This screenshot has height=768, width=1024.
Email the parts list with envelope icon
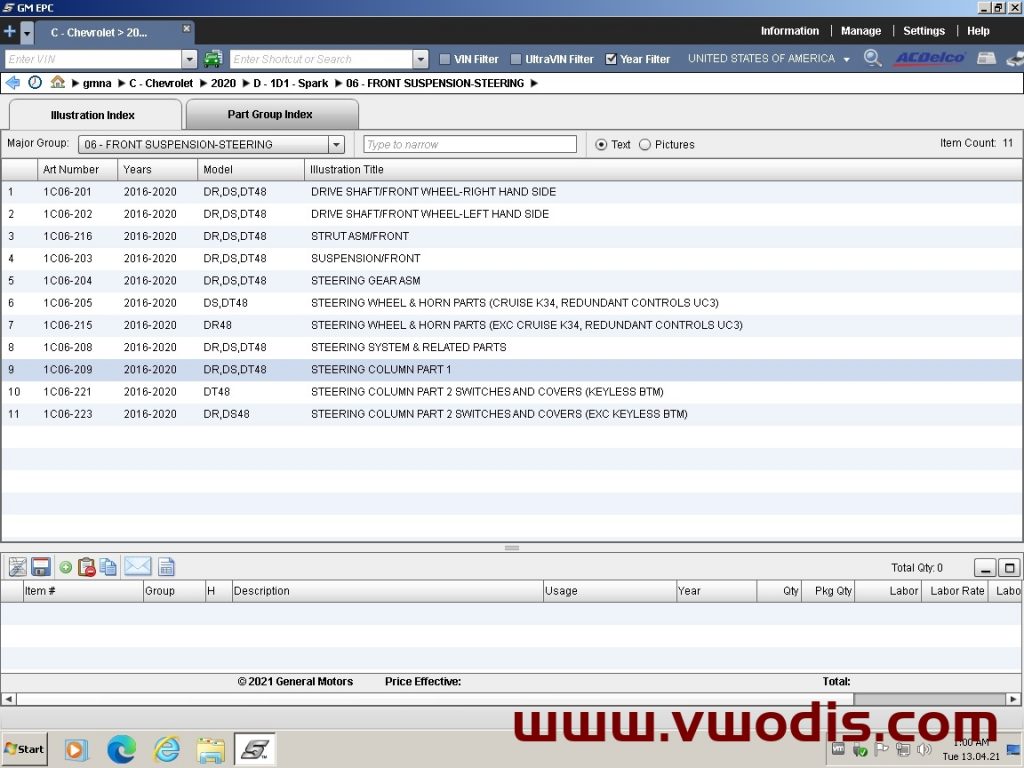click(137, 566)
